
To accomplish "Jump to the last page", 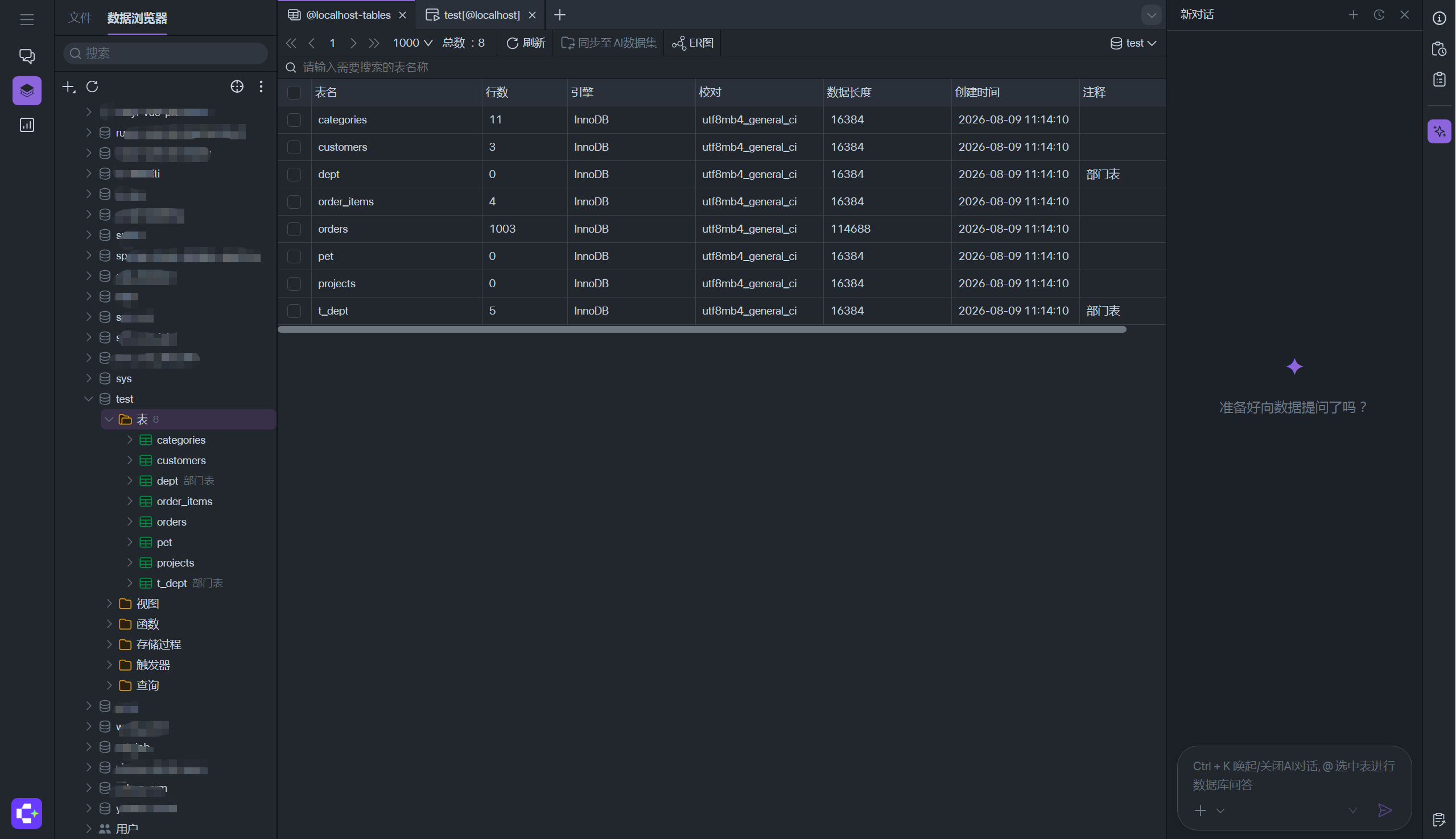I will [374, 43].
